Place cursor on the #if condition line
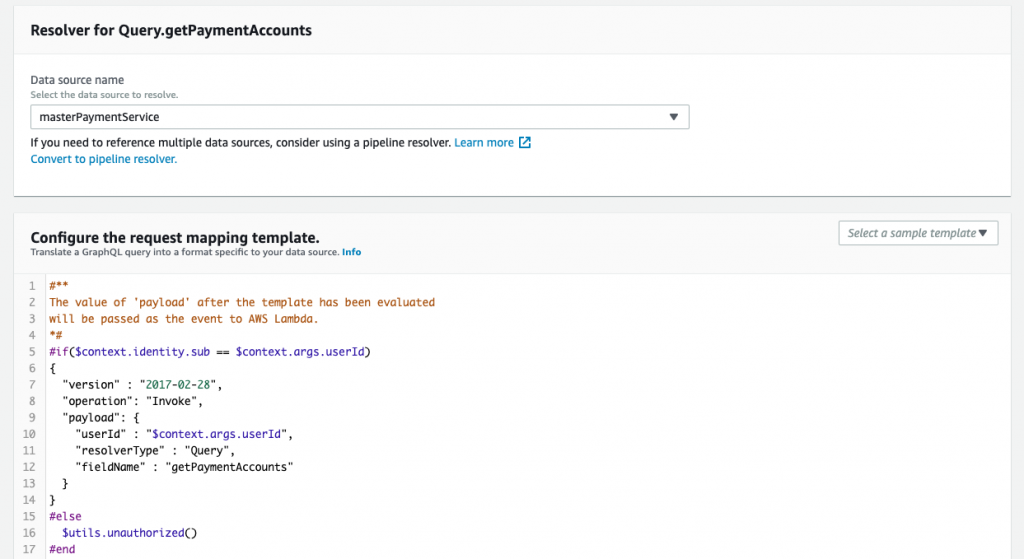This screenshot has height=559, width=1024. pyautogui.click(x=216, y=352)
